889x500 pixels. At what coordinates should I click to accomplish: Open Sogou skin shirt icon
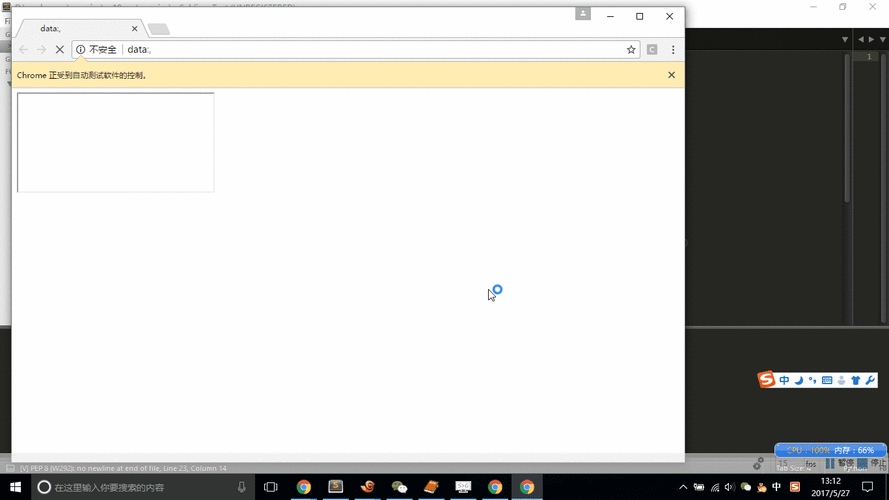tap(856, 380)
